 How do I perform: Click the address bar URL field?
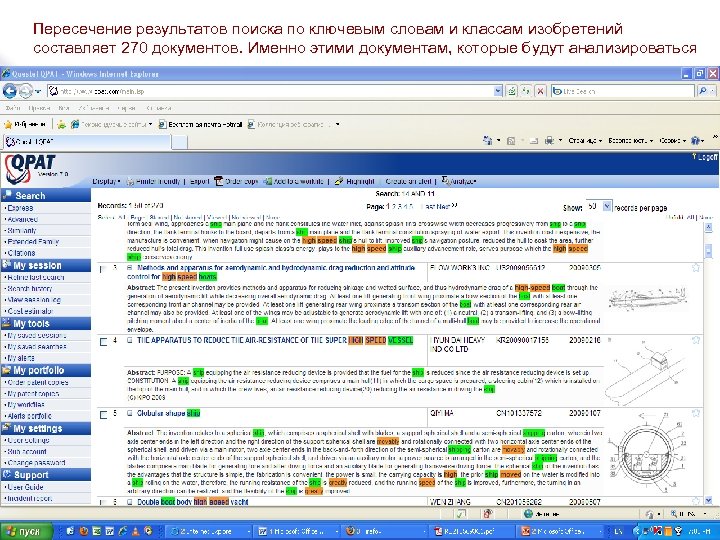click(x=271, y=91)
